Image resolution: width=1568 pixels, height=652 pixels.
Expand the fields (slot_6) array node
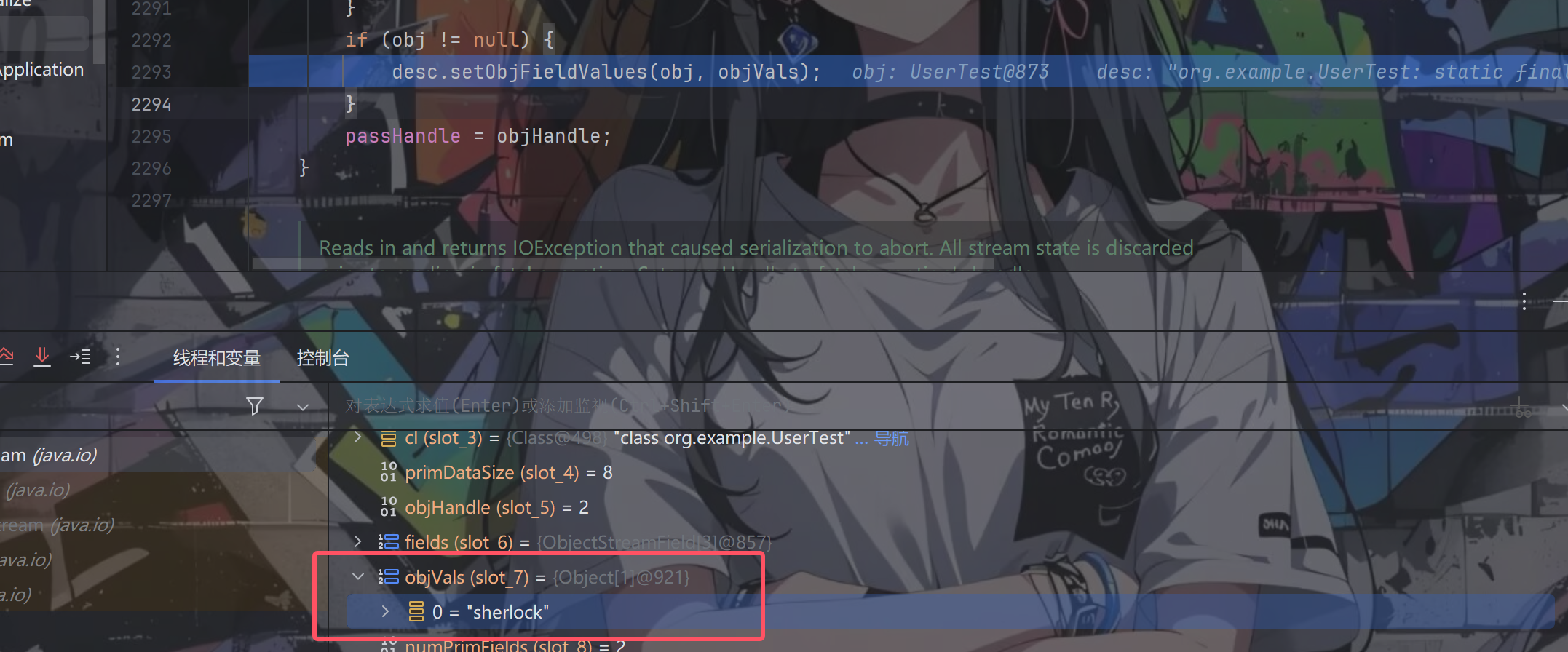coord(357,542)
